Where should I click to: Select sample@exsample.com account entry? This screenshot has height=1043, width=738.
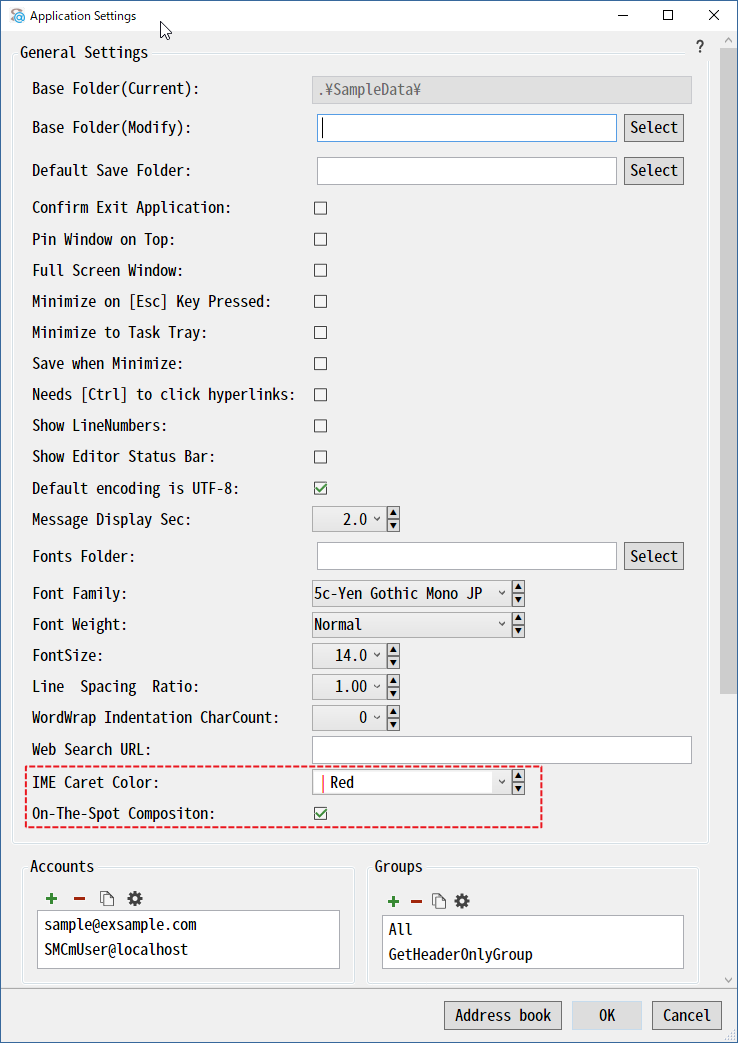(121, 925)
